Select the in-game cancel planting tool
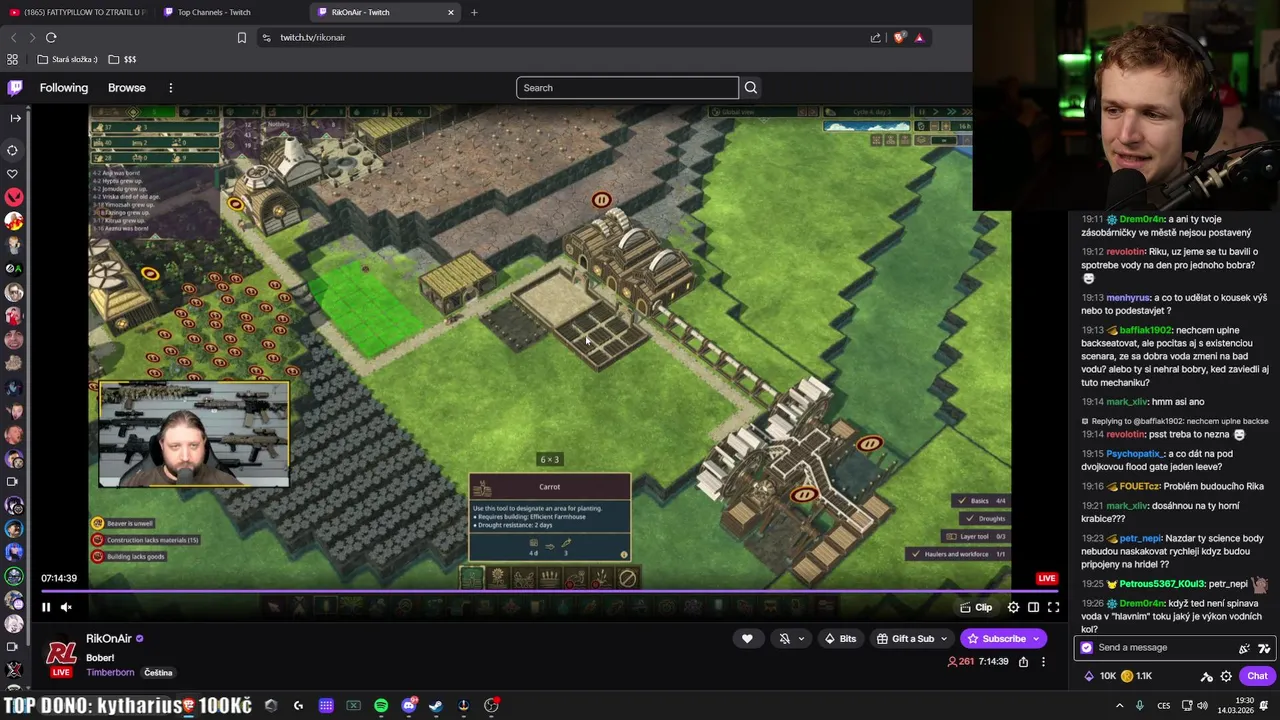1280x720 pixels. point(627,577)
